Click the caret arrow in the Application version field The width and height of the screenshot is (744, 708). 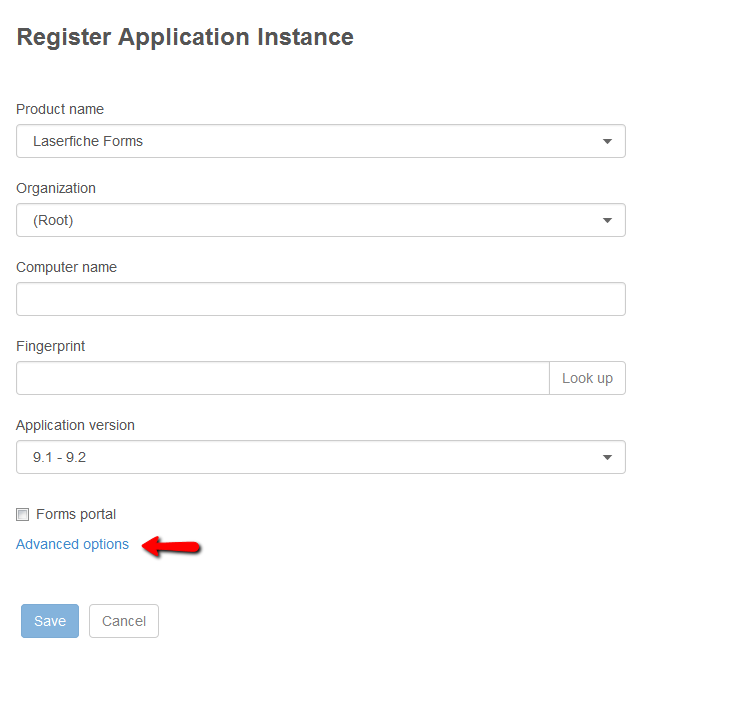point(607,457)
